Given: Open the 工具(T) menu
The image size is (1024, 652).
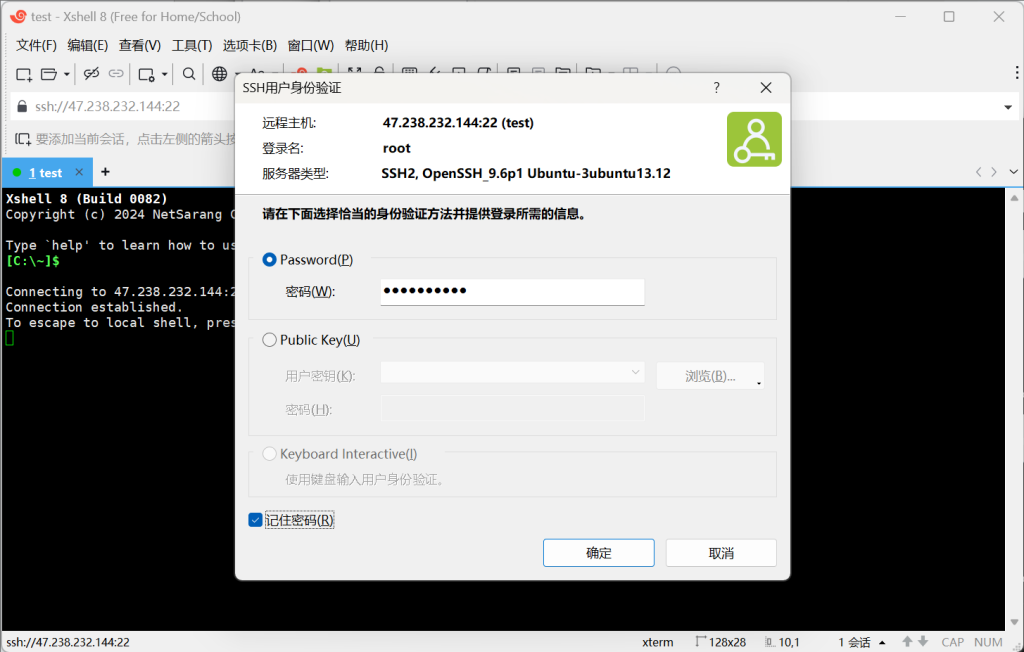Looking at the screenshot, I should click(192, 45).
